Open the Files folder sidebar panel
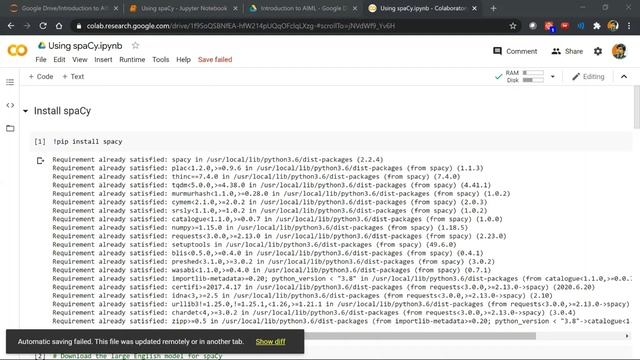 (10, 128)
